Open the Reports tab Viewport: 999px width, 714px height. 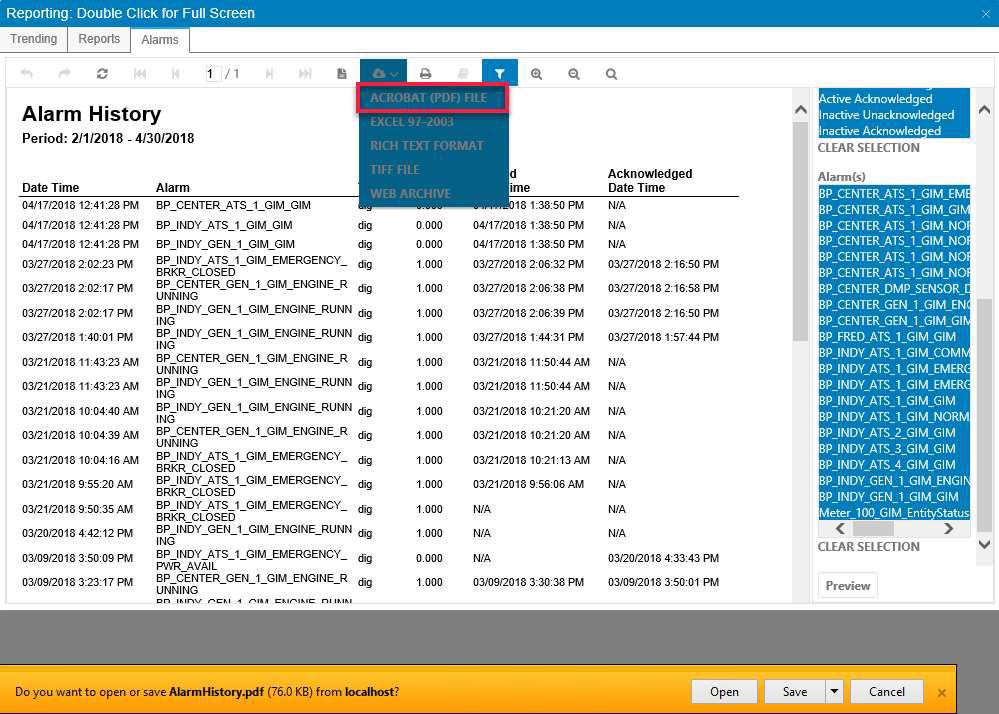99,39
